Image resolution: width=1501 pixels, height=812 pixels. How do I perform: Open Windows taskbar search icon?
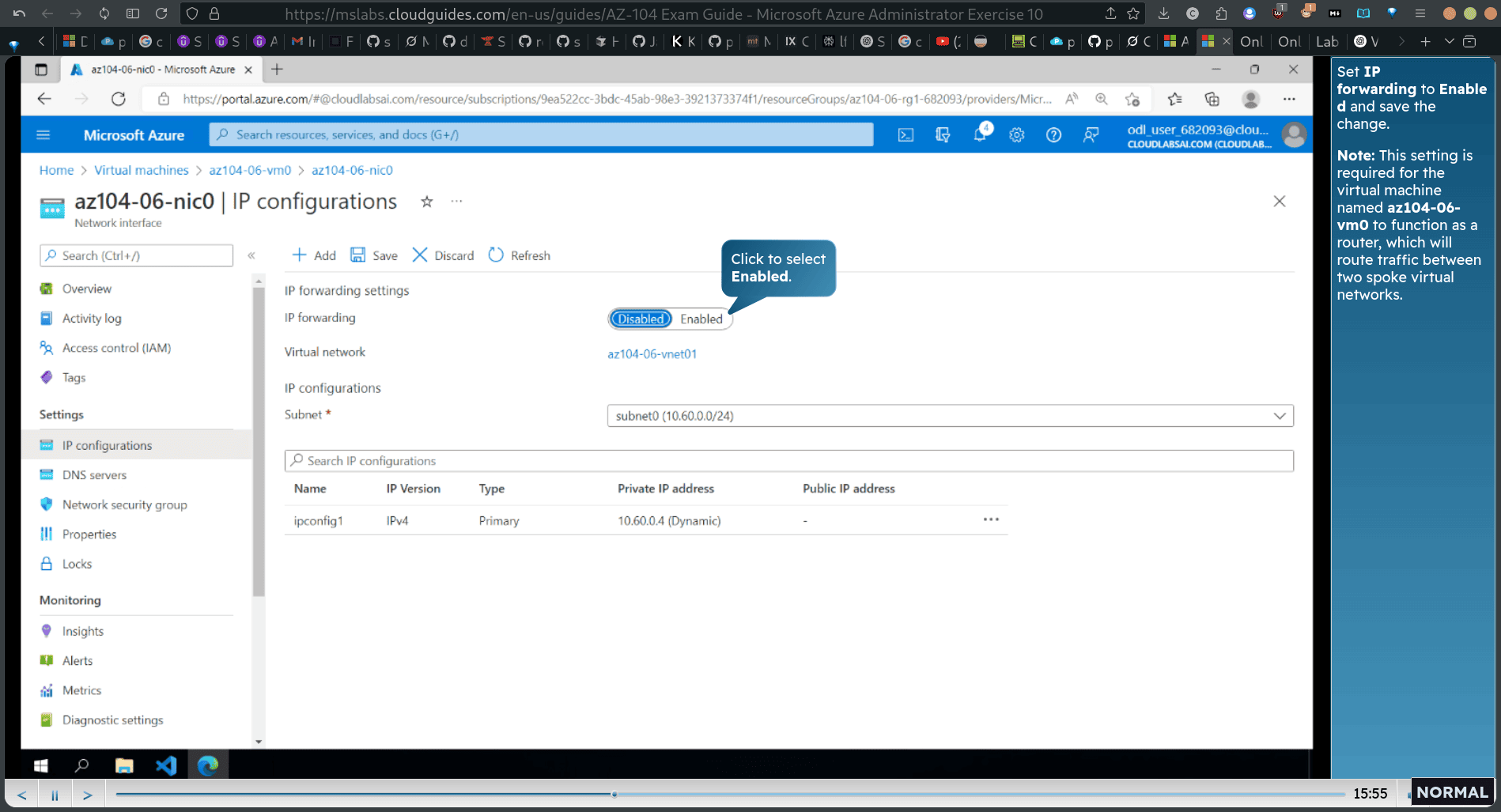[x=81, y=765]
